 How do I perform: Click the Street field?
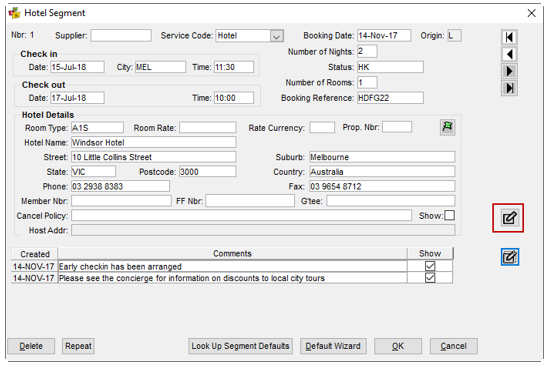pyautogui.click(x=154, y=157)
